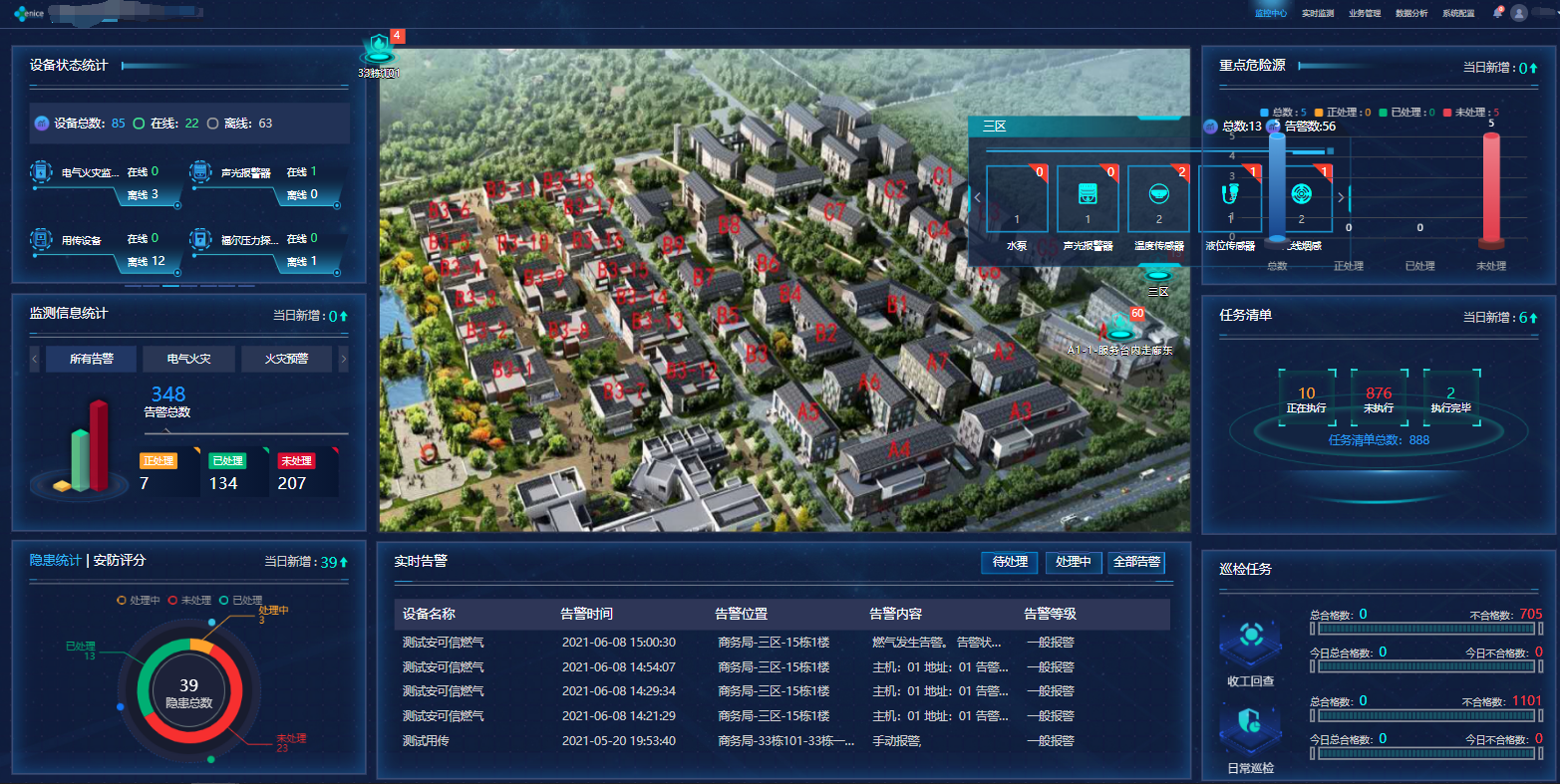Select the 温度传感器 tile in 三区 popup
This screenshot has height=784, width=1560.
click(1158, 199)
